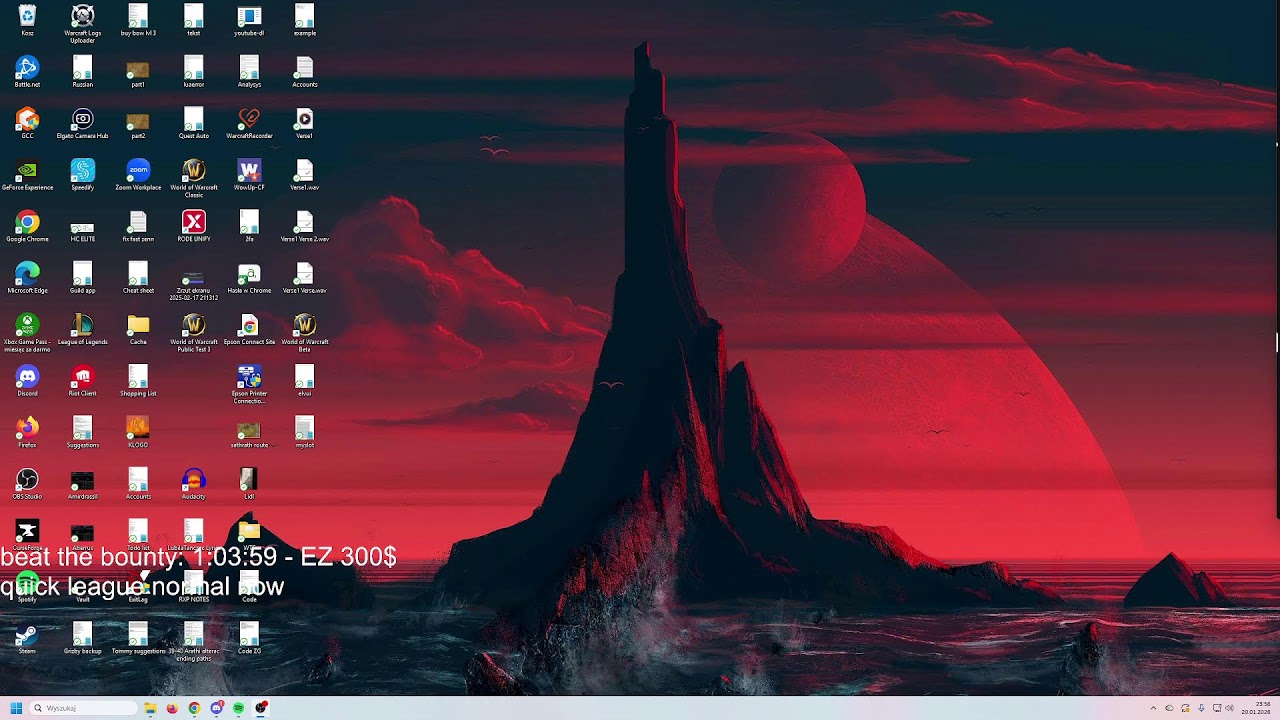This screenshot has height=720, width=1280.
Task: Open the Firefox desktop shortcut
Action: tap(27, 432)
